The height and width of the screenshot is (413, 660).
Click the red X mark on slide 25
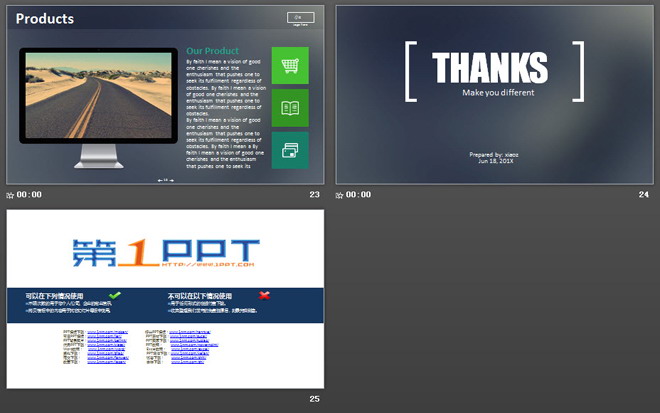(264, 295)
